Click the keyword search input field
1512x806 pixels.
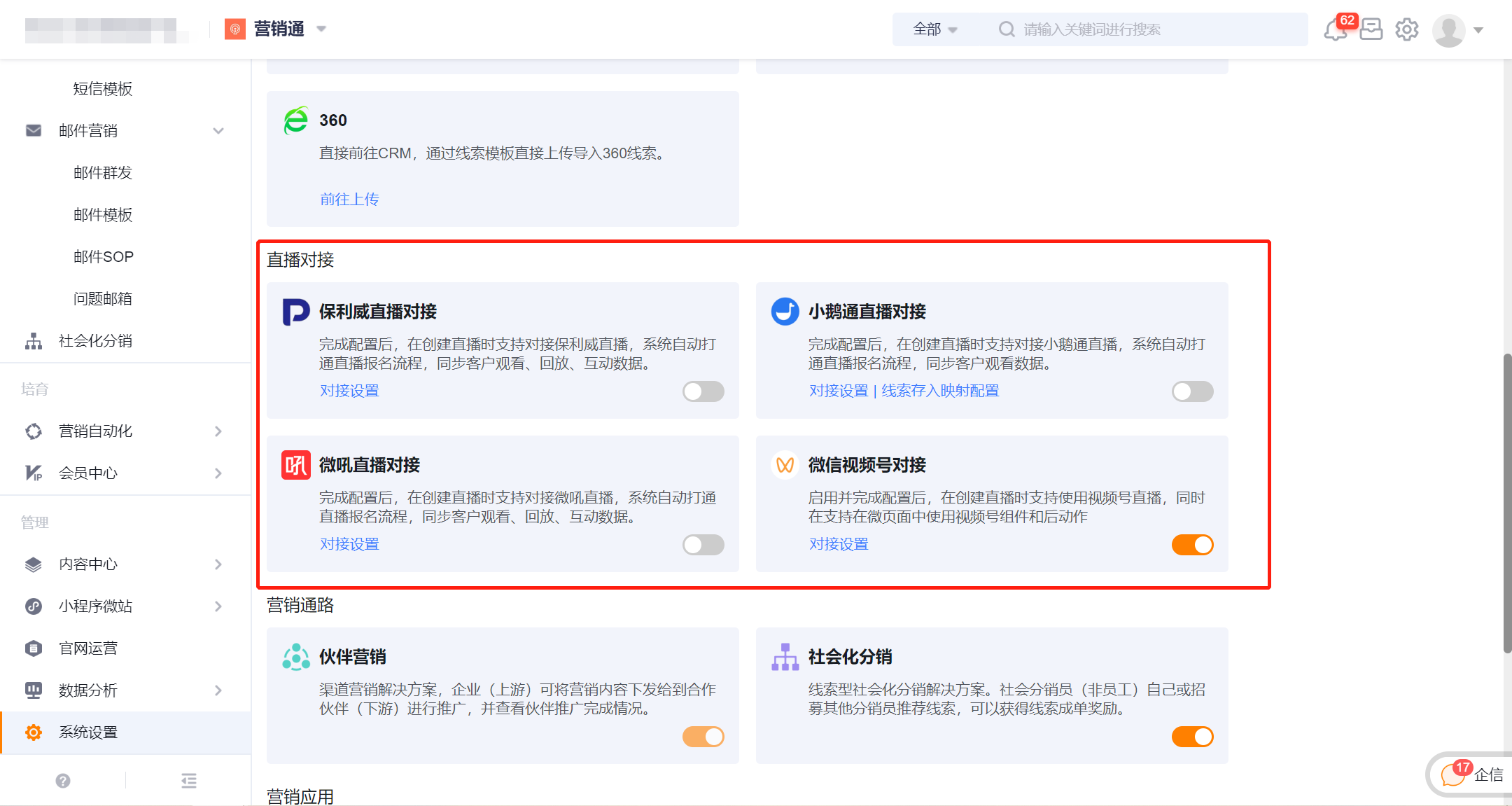[1148, 29]
